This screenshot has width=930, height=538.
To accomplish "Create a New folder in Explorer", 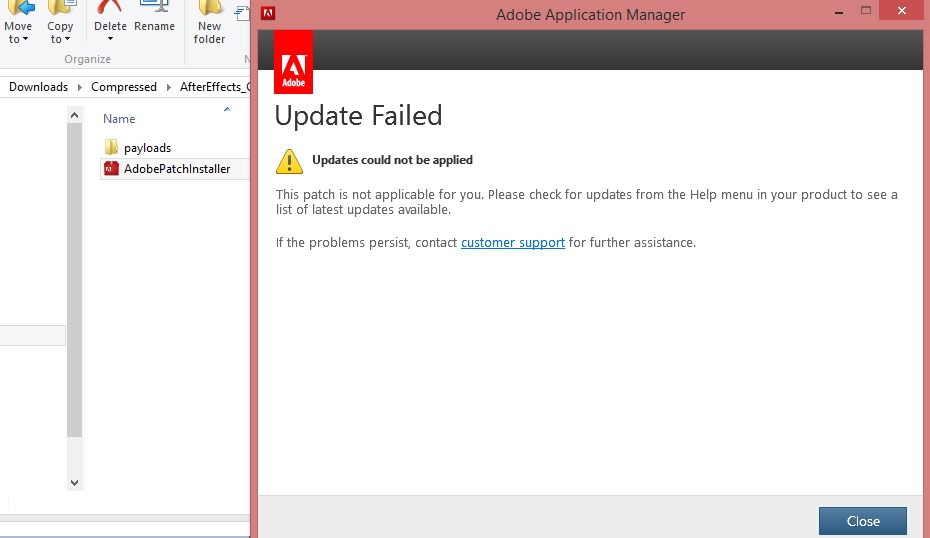I will pos(209,33).
